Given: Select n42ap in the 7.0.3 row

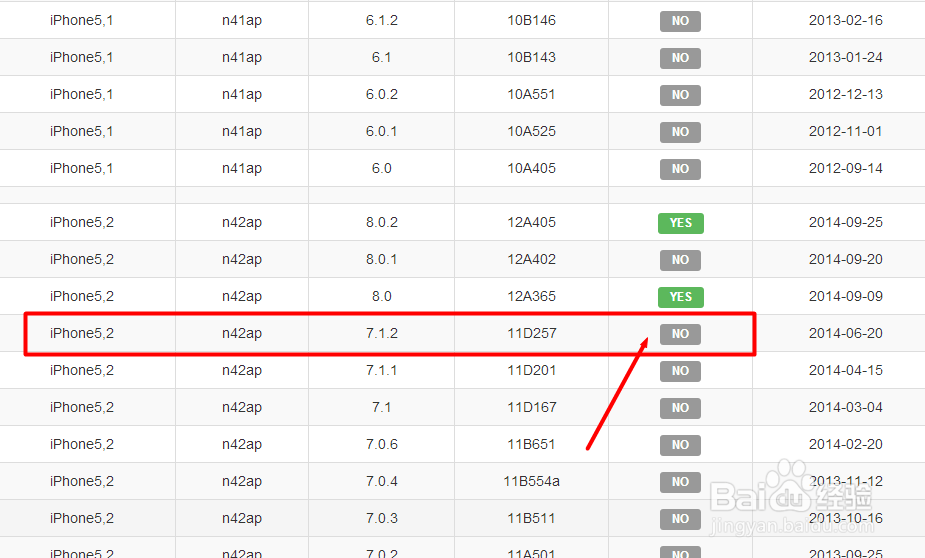Looking at the screenshot, I should click(x=242, y=518).
